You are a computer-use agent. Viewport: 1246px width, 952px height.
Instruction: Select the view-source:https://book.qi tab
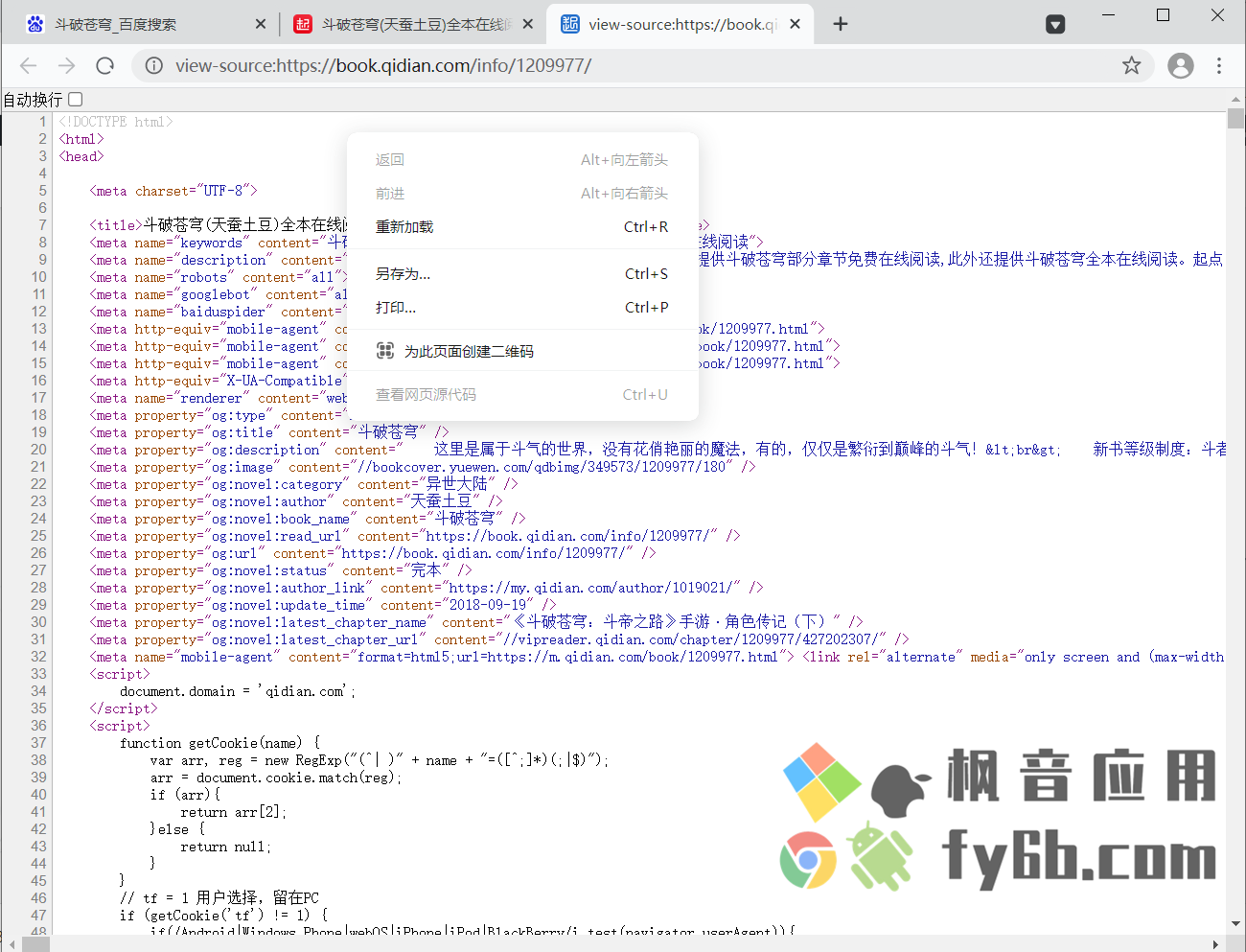pyautogui.click(x=681, y=24)
